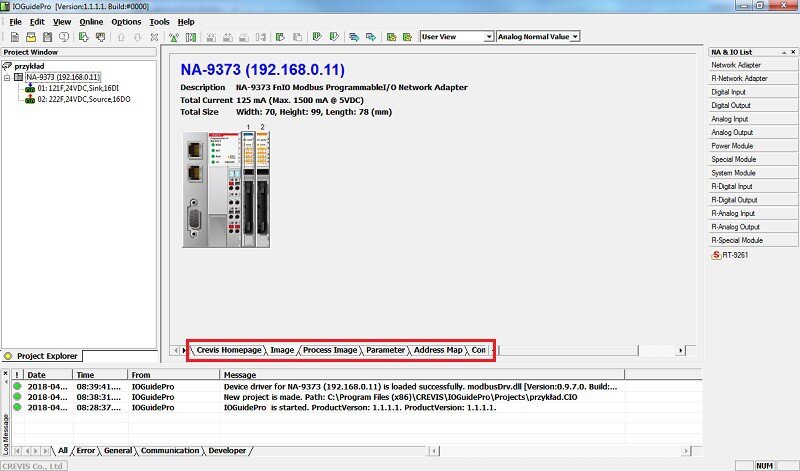Switch to the Parameter tab
This screenshot has width=800, height=471.
pos(386,350)
